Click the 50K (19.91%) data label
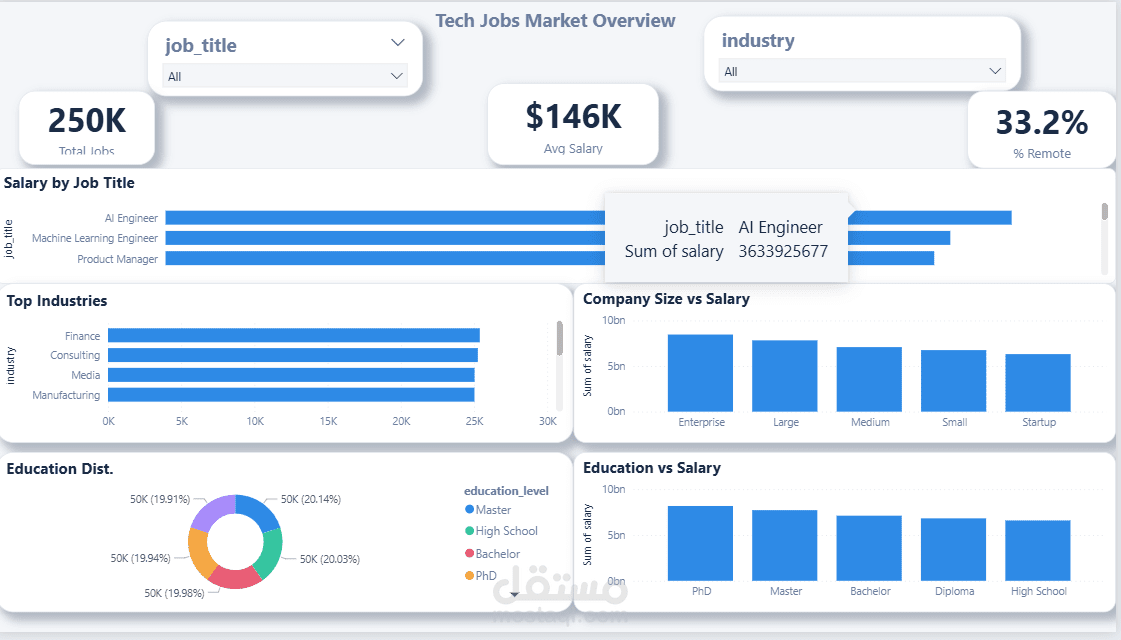This screenshot has height=640, width=1121. [160, 499]
